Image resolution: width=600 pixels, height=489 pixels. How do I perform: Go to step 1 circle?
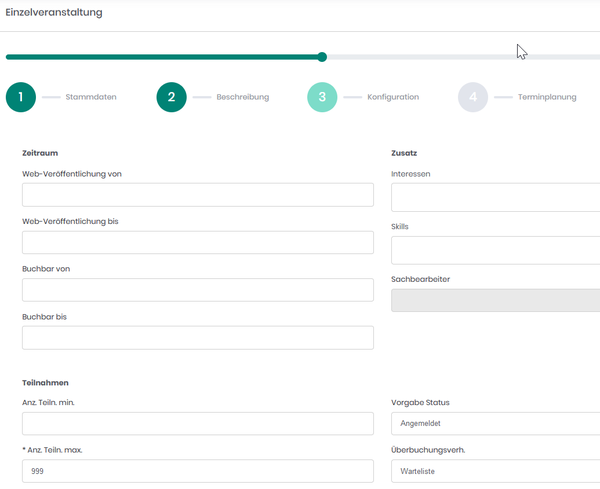(x=21, y=97)
